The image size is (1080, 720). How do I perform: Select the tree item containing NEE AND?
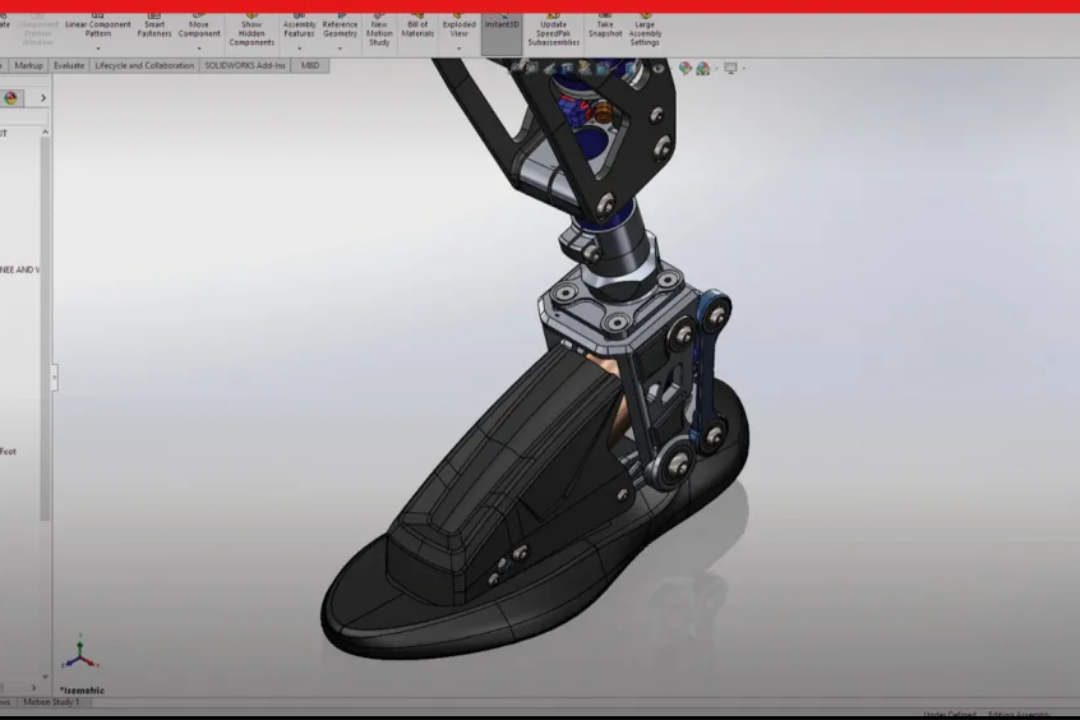19,269
